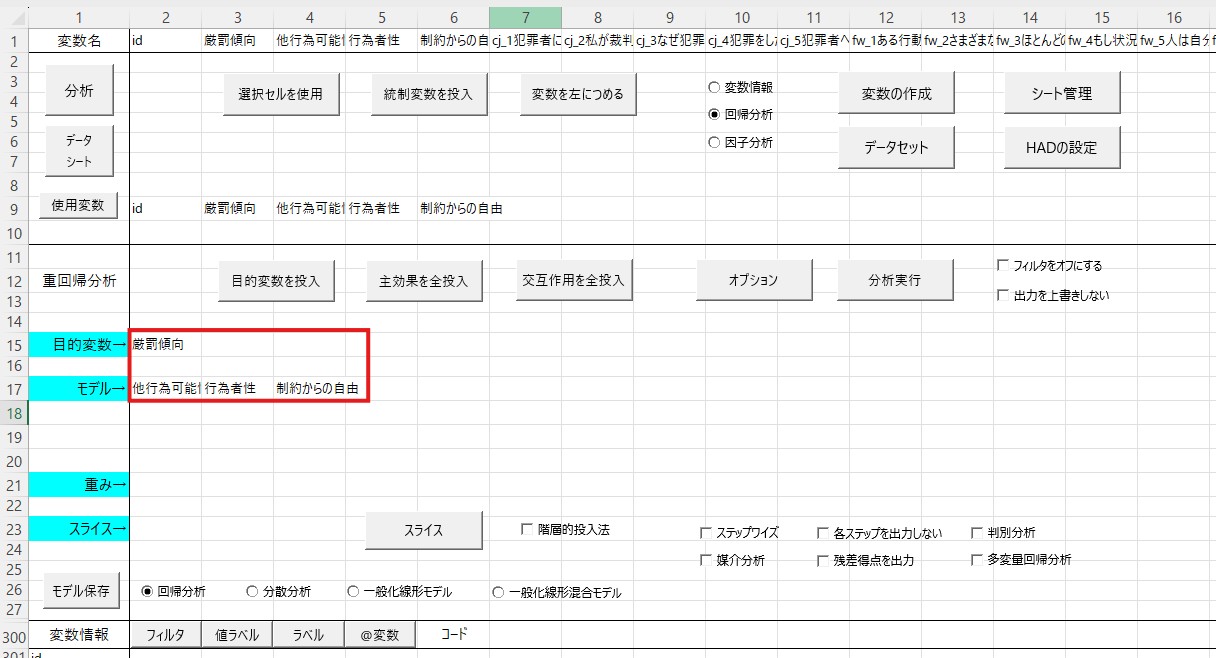Image resolution: width=1216 pixels, height=658 pixels.
Task: Enable フィルタをオフにする checkbox
Action: click(x=1003, y=266)
